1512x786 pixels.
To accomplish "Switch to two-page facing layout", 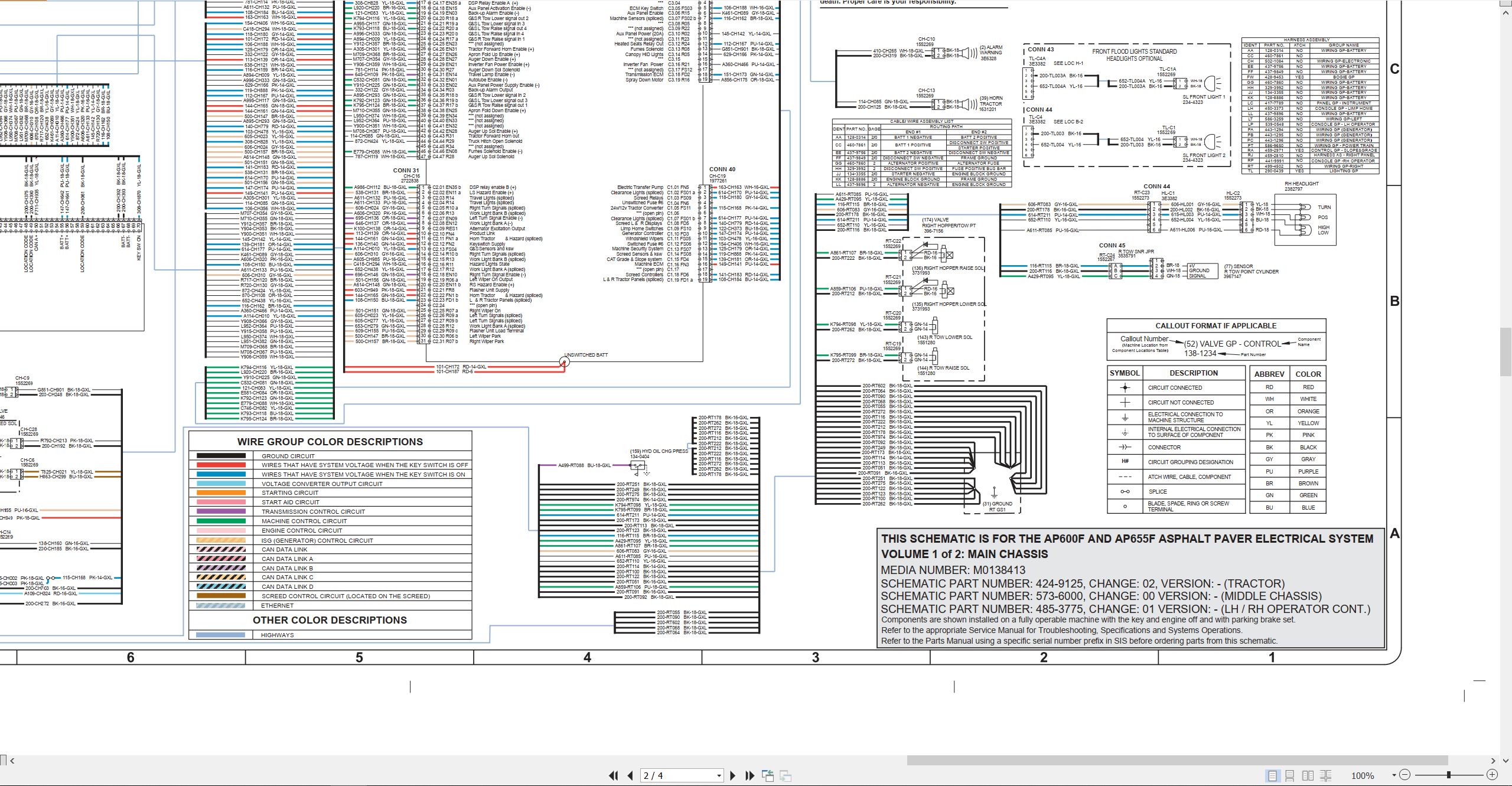I will coord(1308,775).
